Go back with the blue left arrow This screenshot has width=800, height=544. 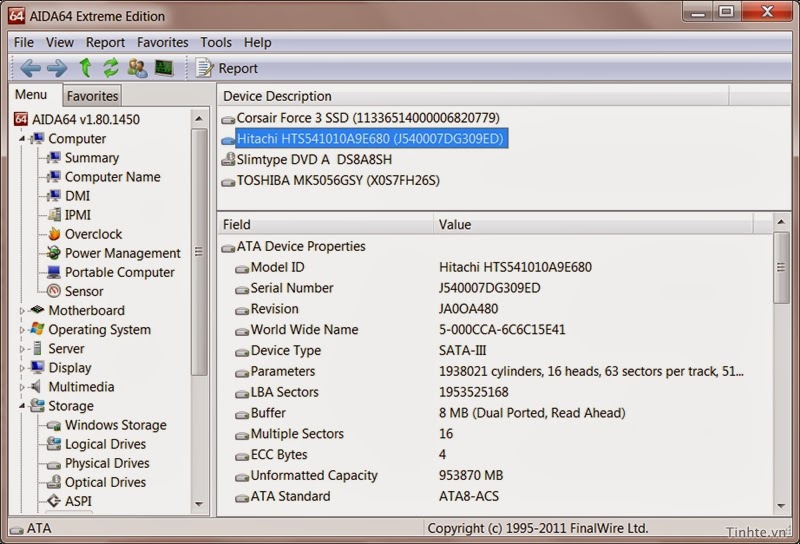(30, 68)
